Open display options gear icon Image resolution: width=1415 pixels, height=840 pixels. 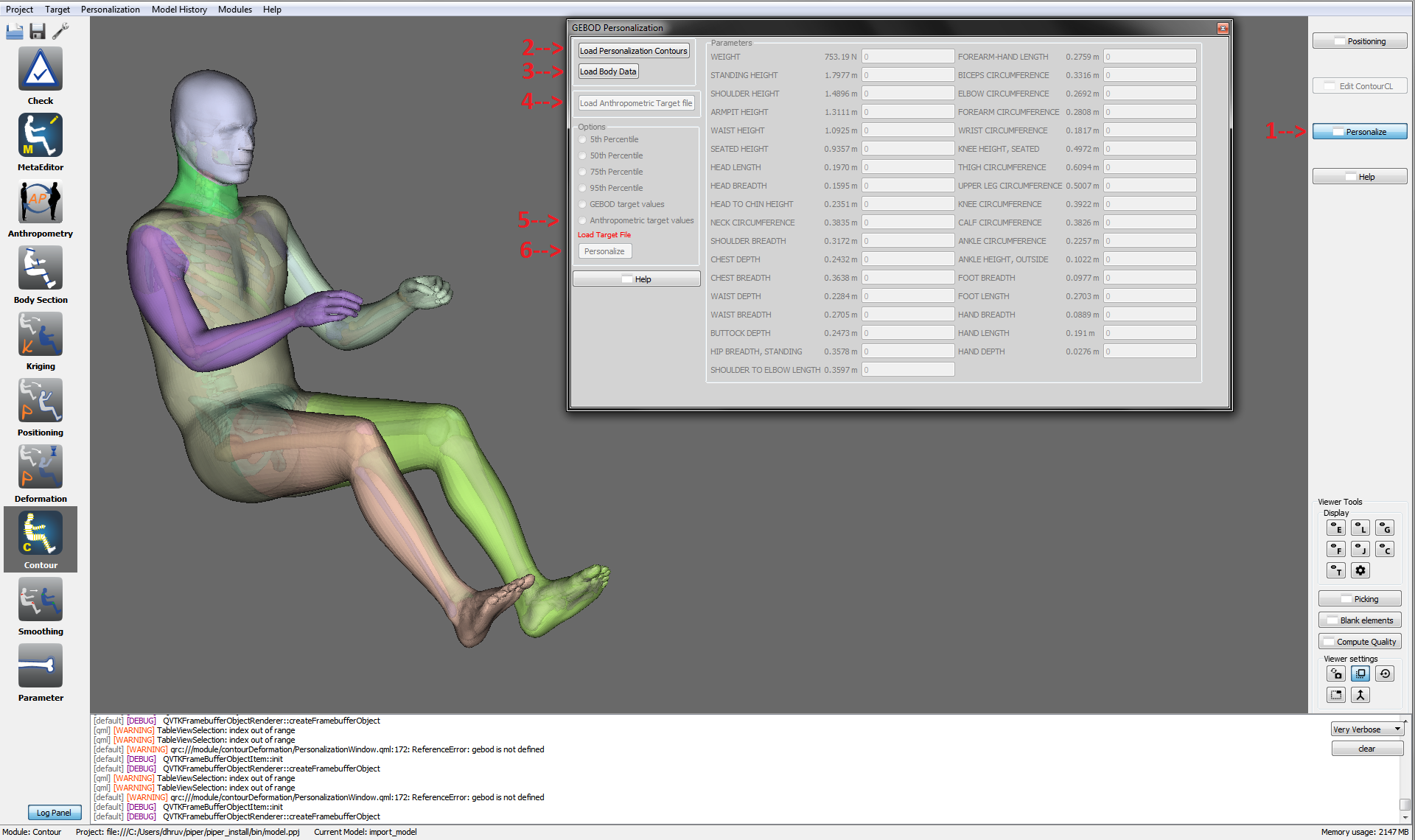coord(1360,571)
